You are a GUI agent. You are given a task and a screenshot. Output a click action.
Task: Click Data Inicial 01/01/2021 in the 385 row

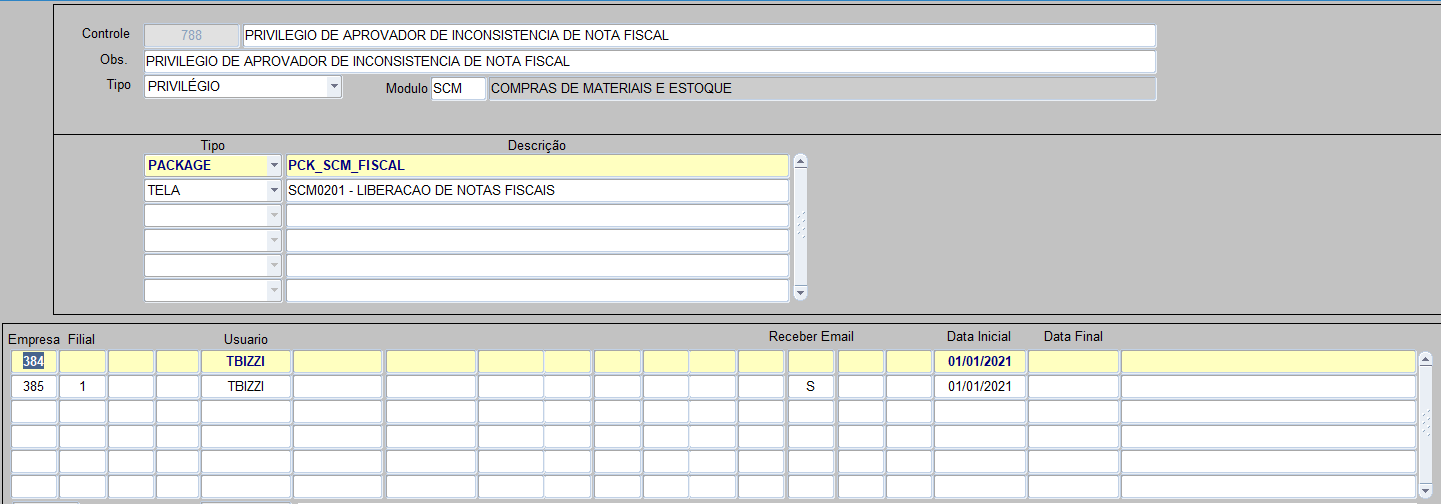980,386
